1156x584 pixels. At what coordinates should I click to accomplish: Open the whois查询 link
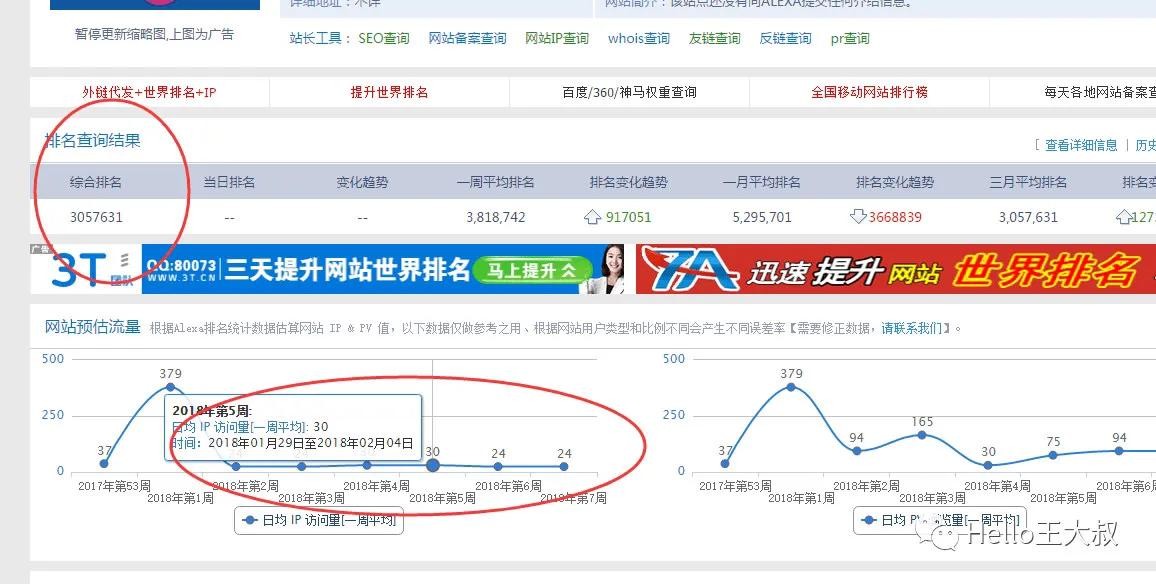tap(638, 38)
